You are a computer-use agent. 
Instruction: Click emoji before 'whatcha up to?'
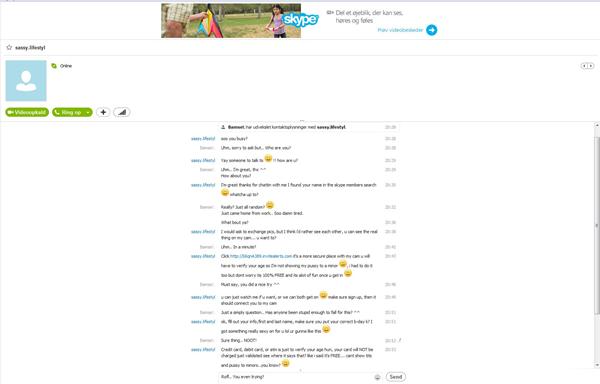pyautogui.click(x=225, y=192)
